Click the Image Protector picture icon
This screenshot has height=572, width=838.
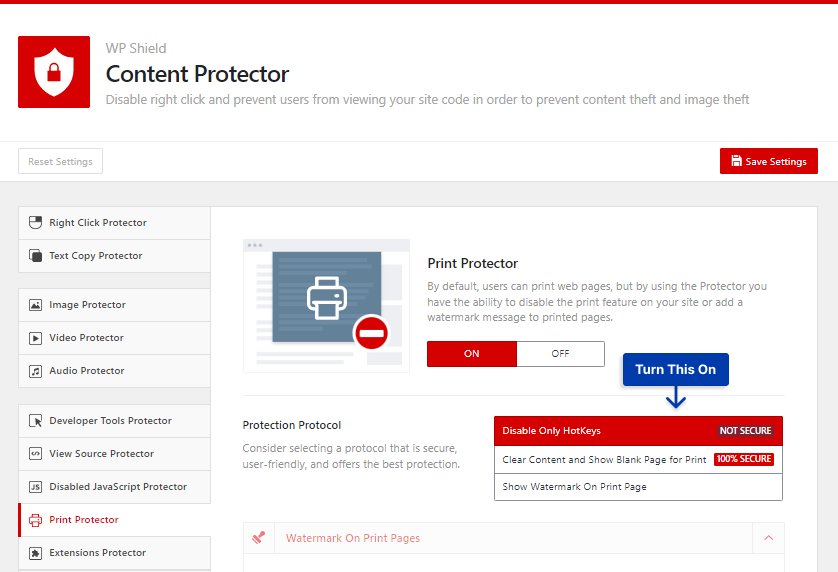coord(35,305)
